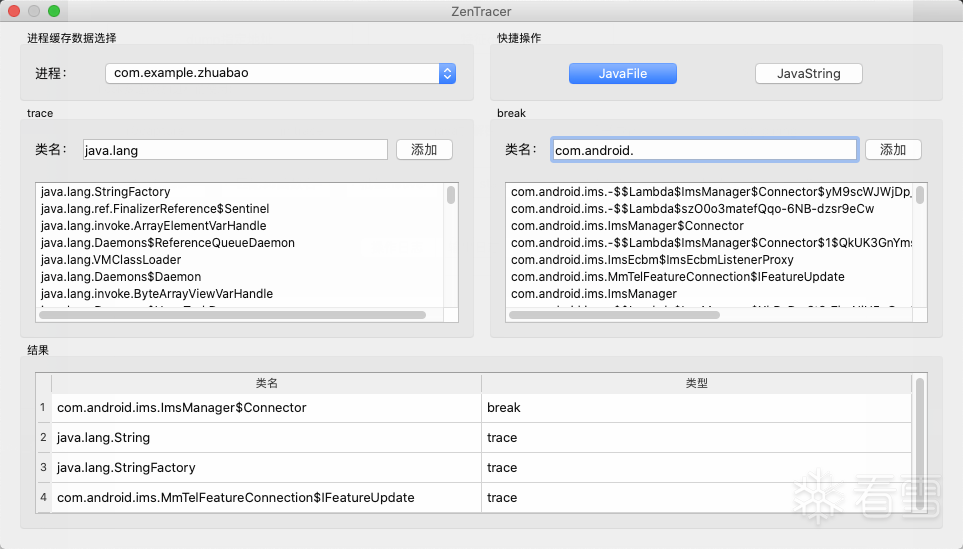The height and width of the screenshot is (549, 963).
Task: Click the trace 添加 button
Action: (424, 150)
